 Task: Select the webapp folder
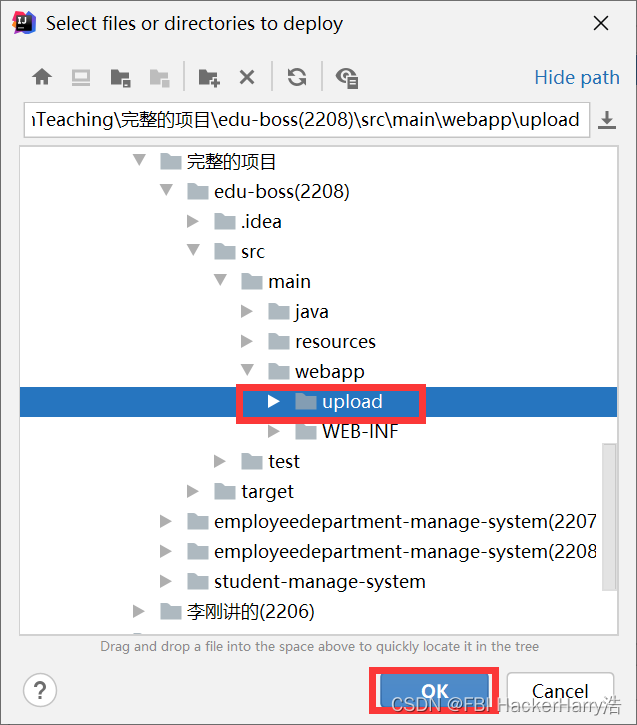click(317, 371)
